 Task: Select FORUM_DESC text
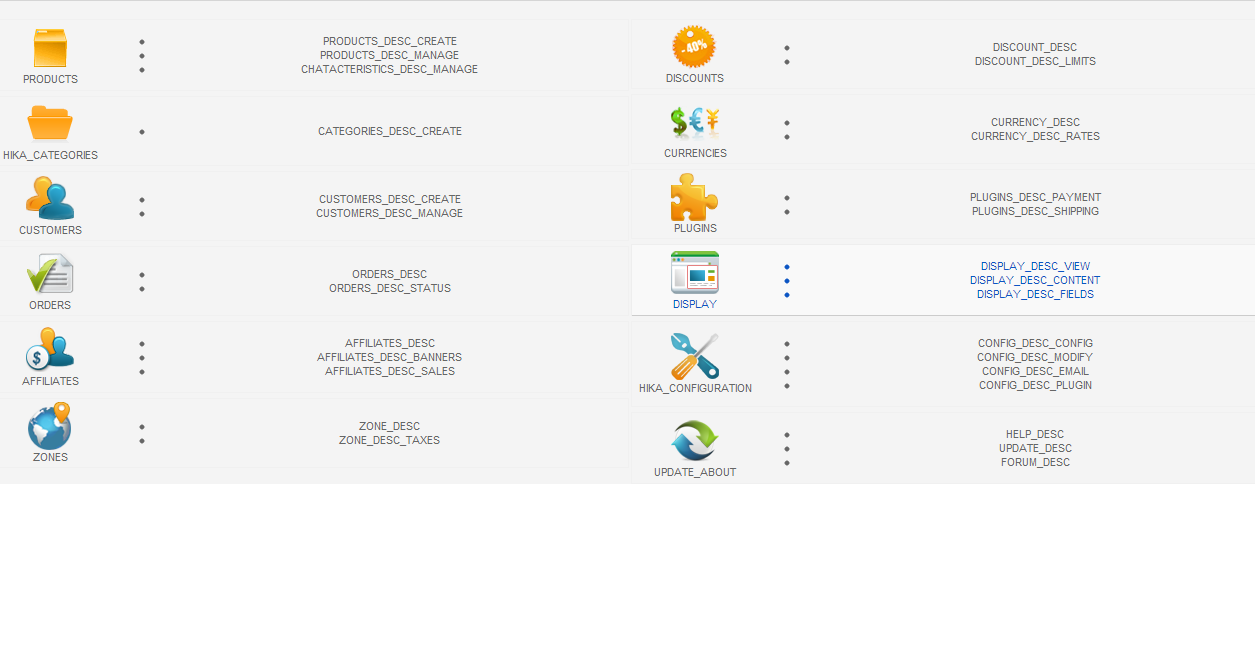click(1035, 462)
